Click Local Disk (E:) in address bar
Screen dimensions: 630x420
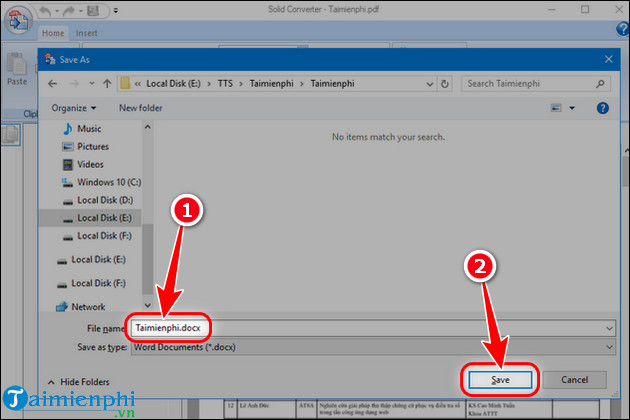click(x=173, y=84)
